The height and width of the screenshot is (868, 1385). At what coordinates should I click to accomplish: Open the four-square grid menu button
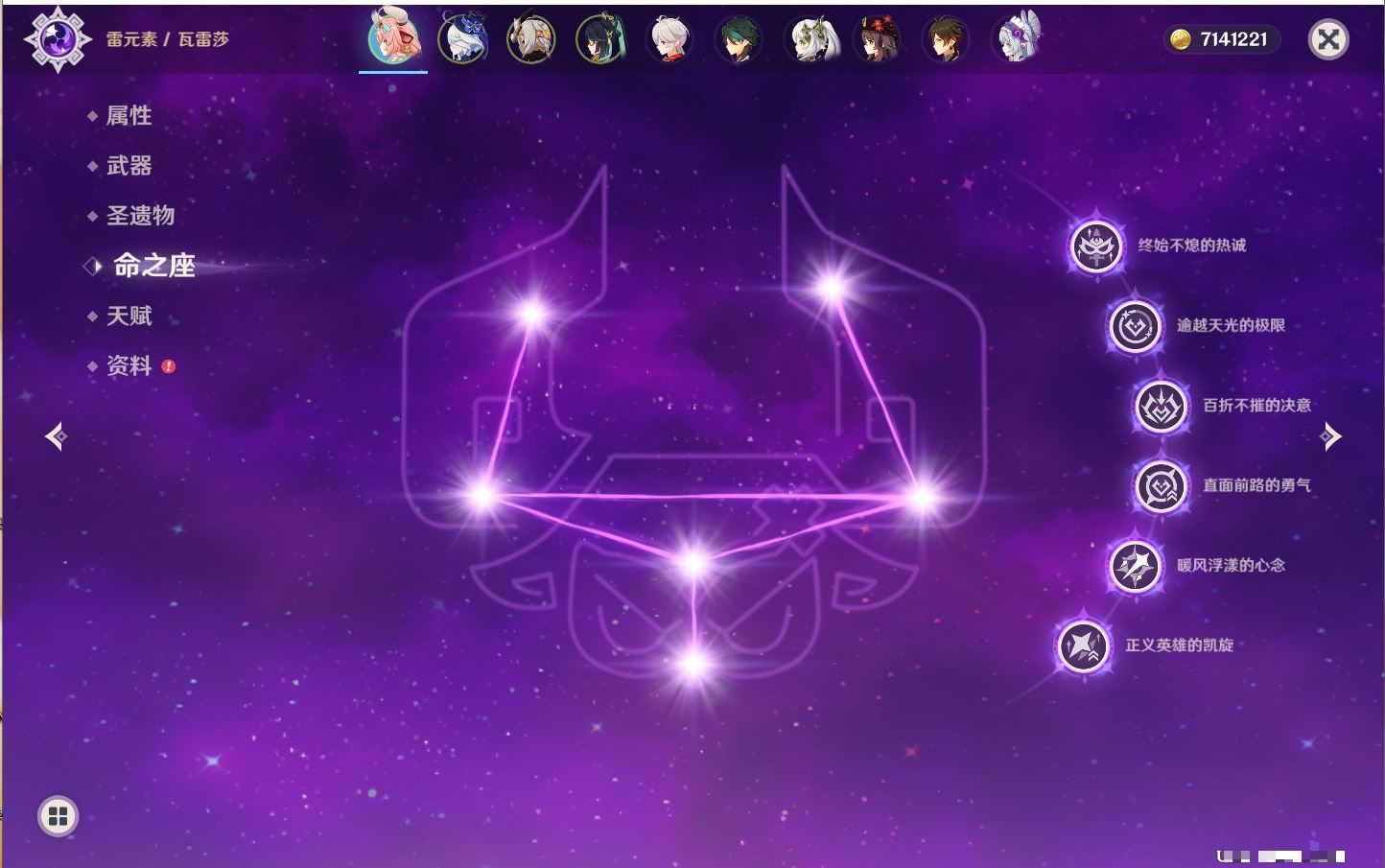(x=58, y=816)
